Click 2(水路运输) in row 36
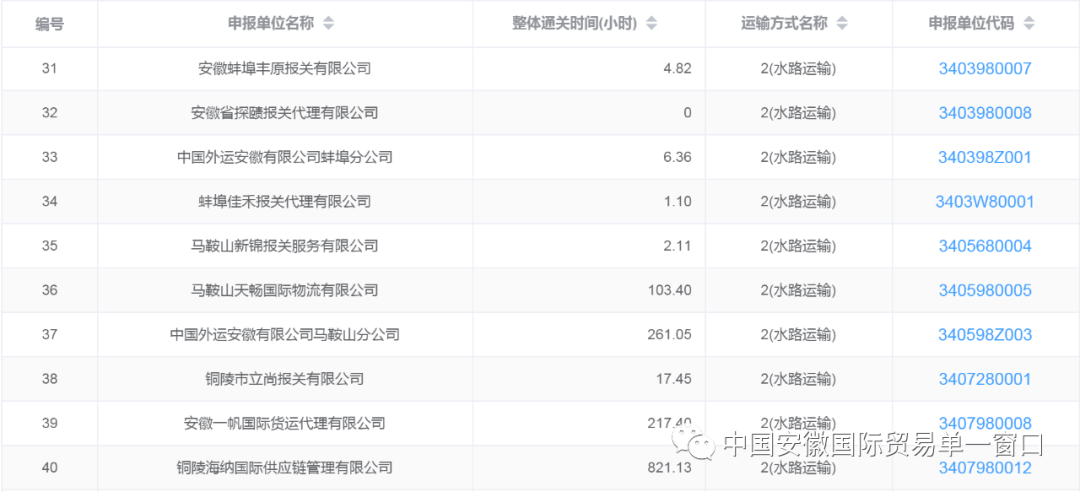Image resolution: width=1080 pixels, height=492 pixels. tap(798, 291)
